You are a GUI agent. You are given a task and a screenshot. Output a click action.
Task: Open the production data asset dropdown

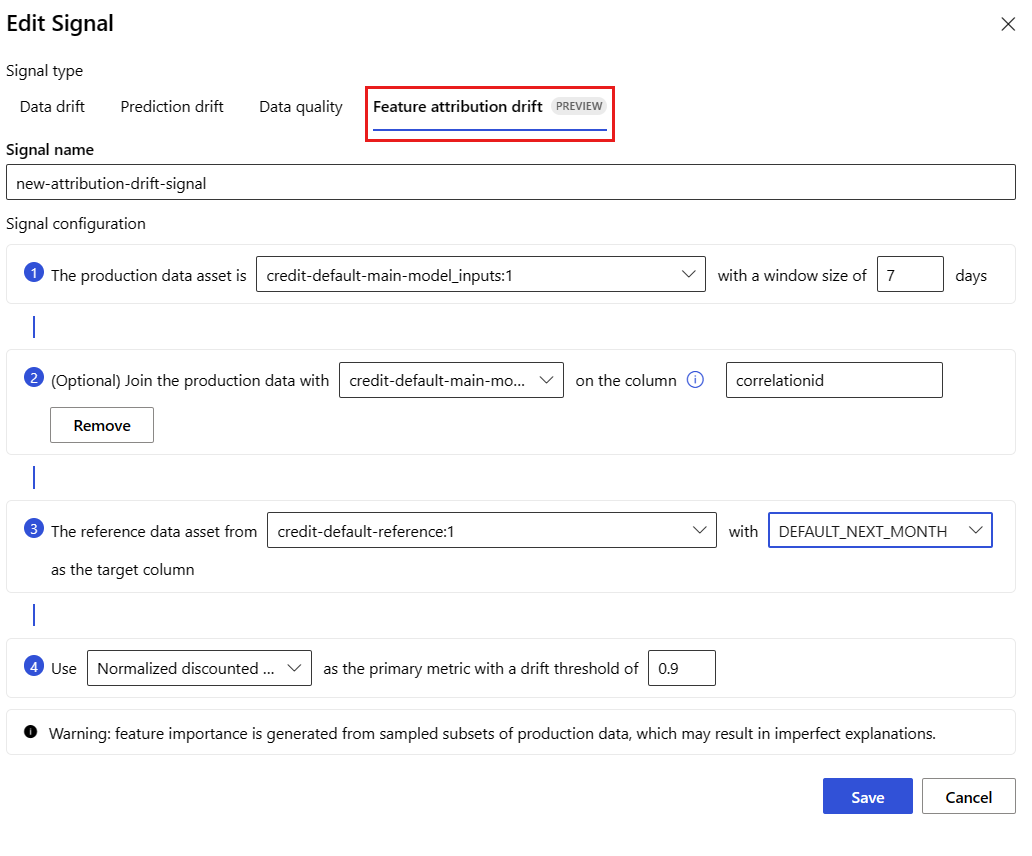pyautogui.click(x=480, y=275)
